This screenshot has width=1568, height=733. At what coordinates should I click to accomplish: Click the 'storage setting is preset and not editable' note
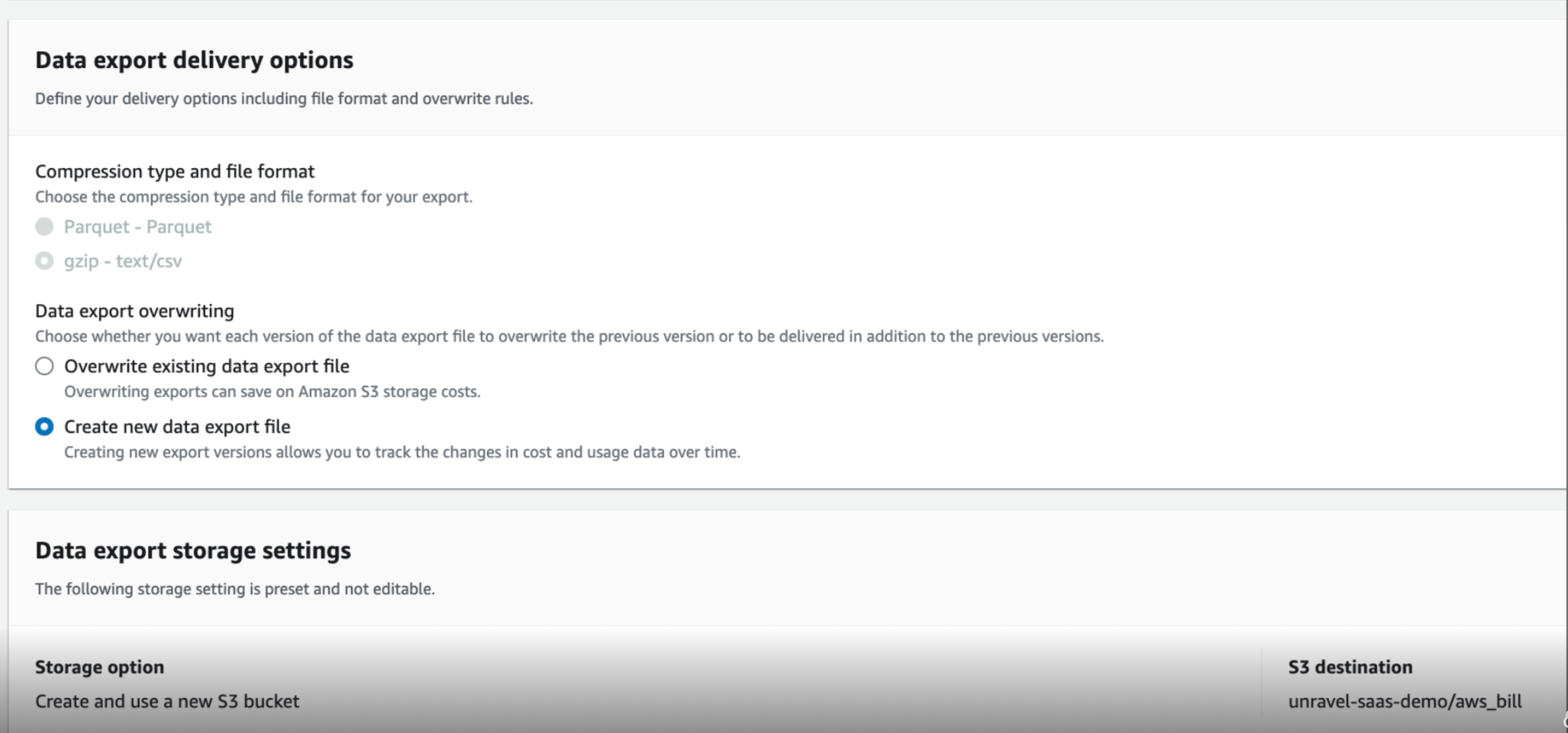click(x=235, y=589)
